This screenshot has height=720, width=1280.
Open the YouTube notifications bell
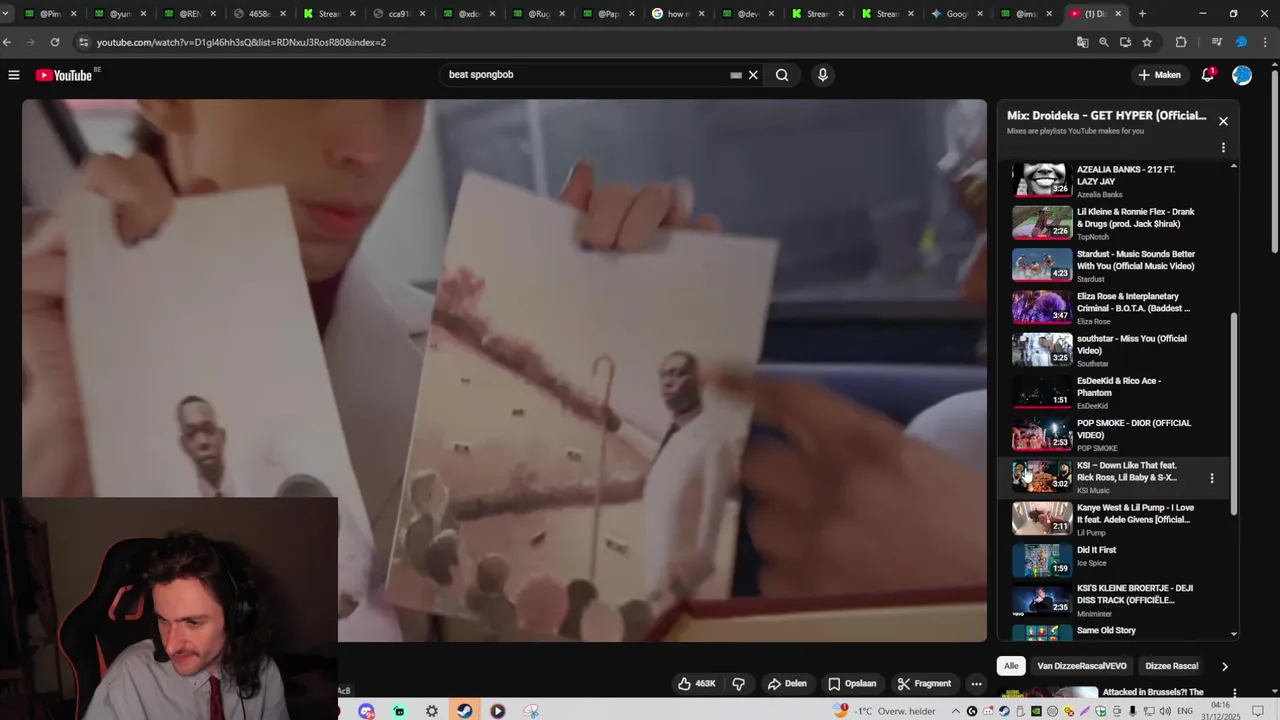1208,75
